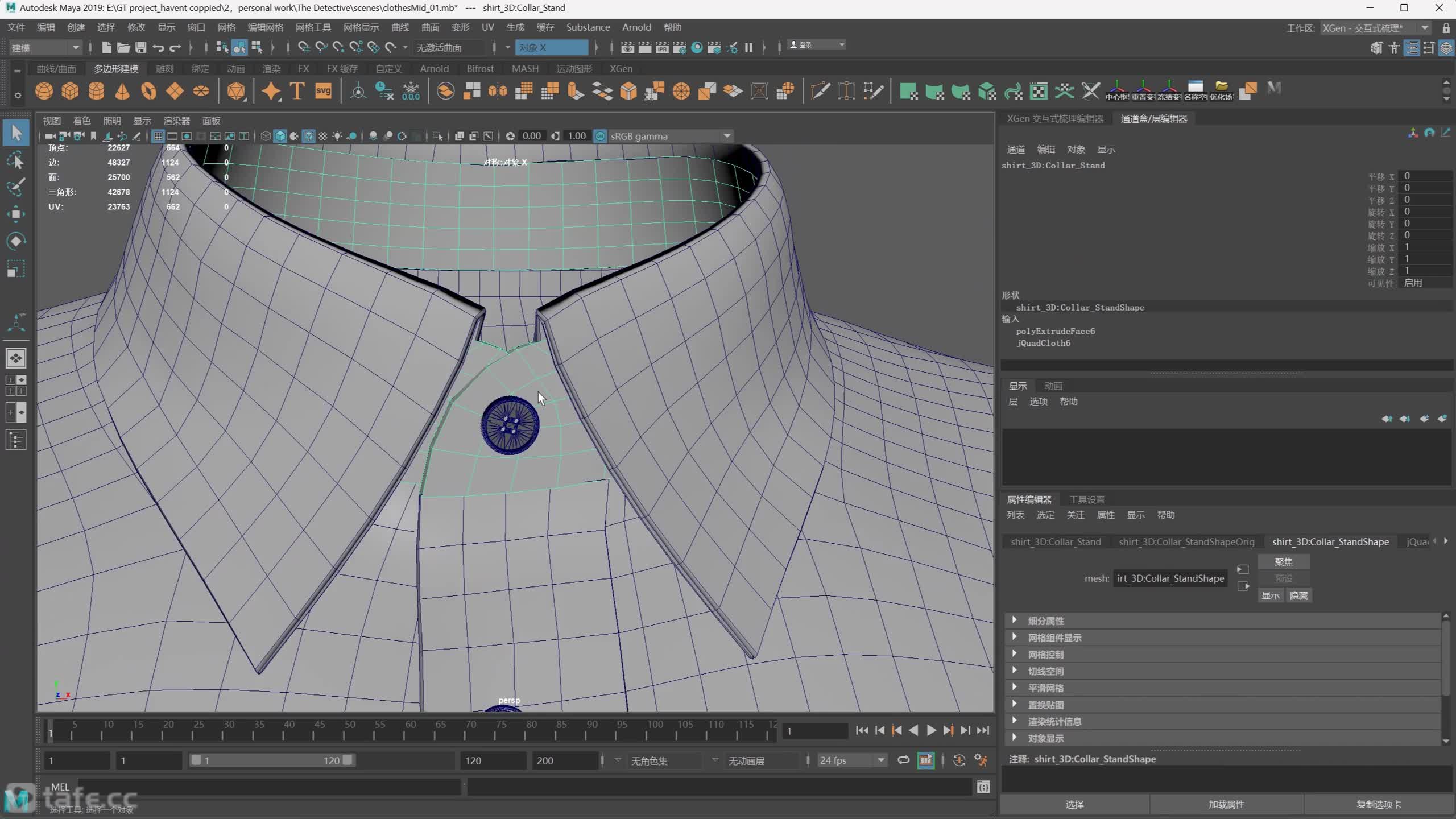Toggle auto keyframe button
This screenshot has height=819, width=1456.
(x=959, y=760)
